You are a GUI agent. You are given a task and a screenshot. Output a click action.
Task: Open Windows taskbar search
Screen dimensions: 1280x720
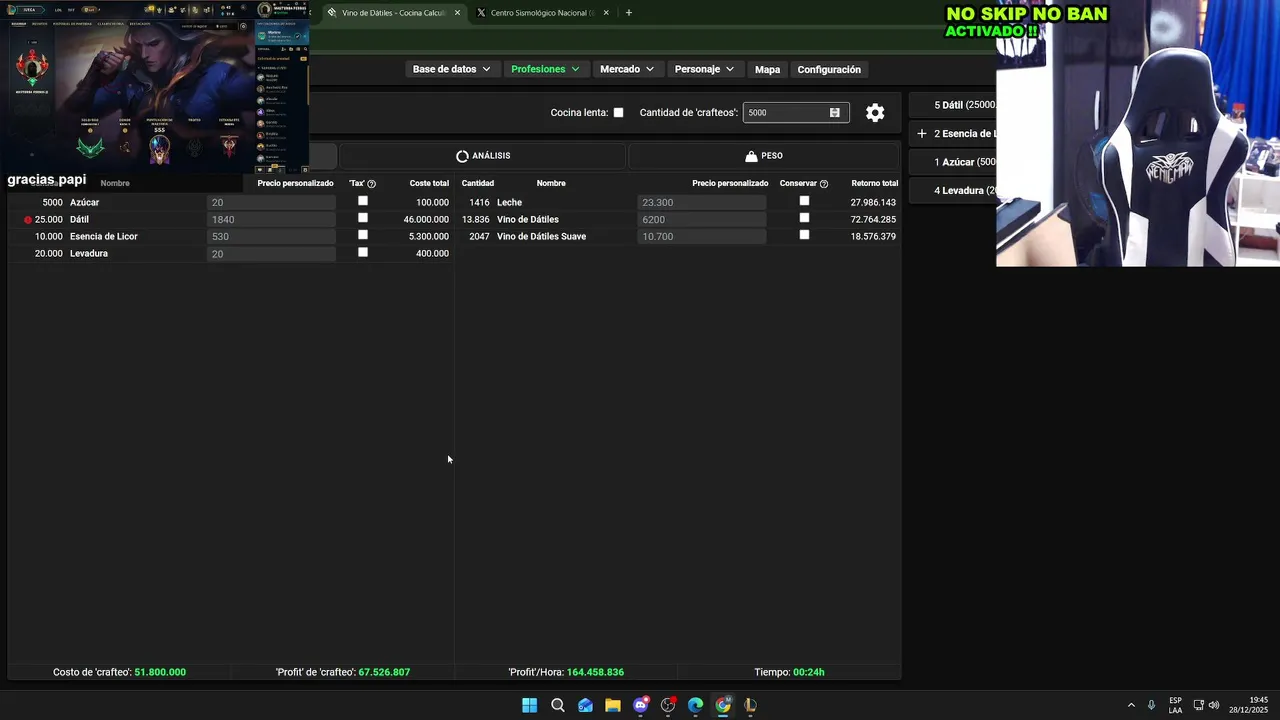557,705
